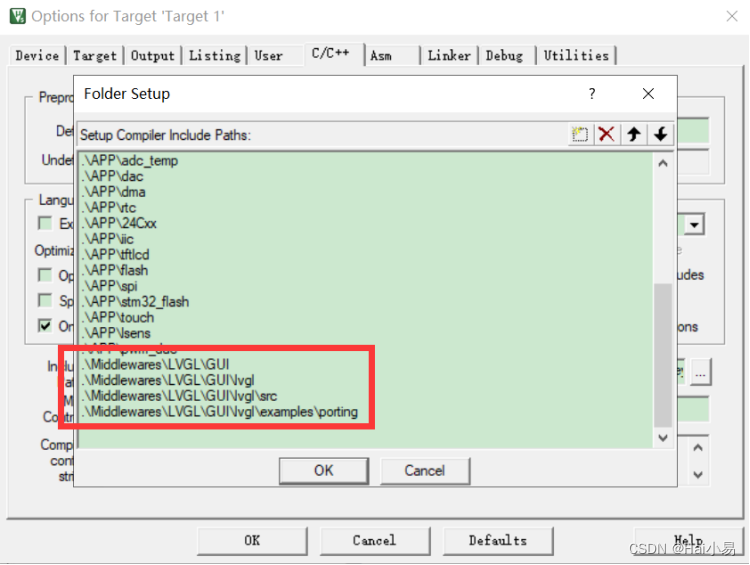Select the .\APP\tftlcd path
This screenshot has width=750, height=565.
pyautogui.click(x=115, y=255)
